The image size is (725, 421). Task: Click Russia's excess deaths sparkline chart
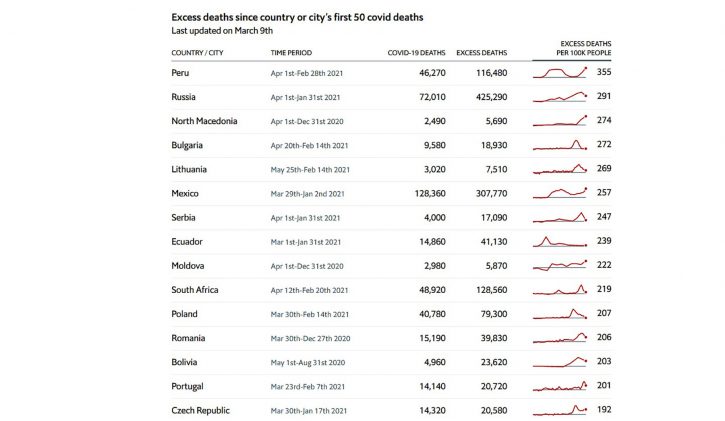click(x=560, y=97)
